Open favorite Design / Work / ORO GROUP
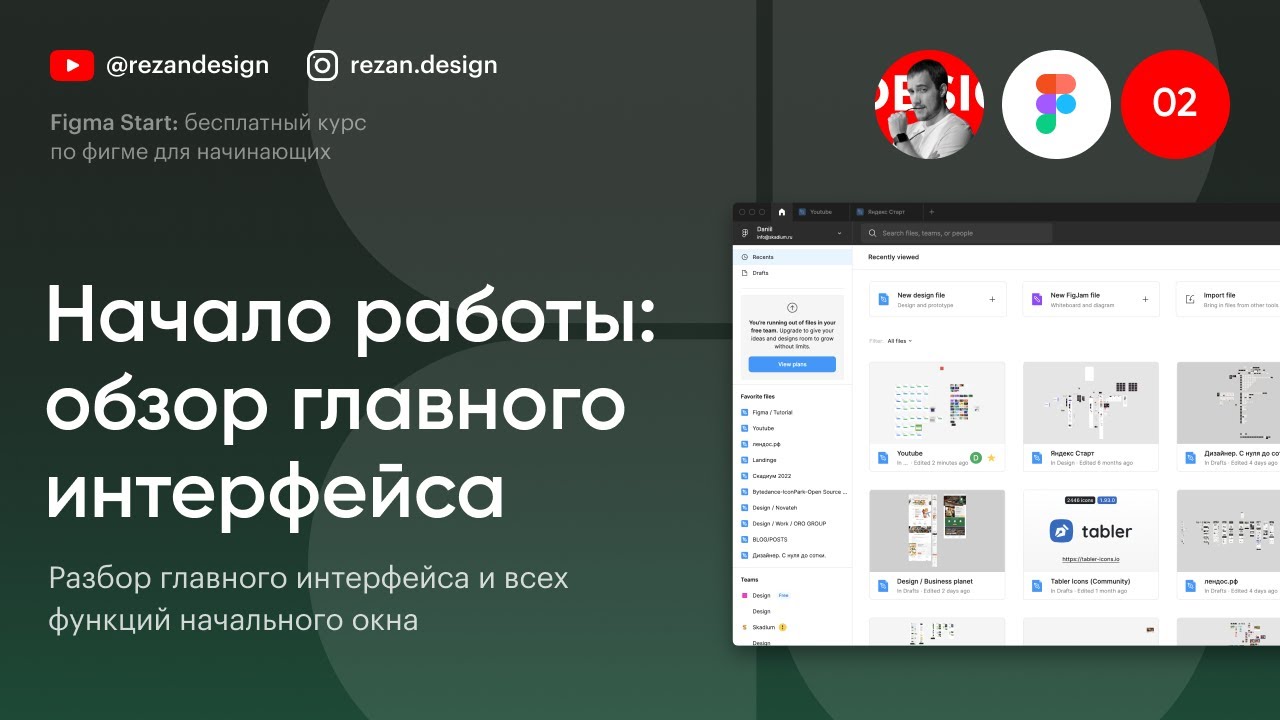1280x720 pixels. (792, 523)
